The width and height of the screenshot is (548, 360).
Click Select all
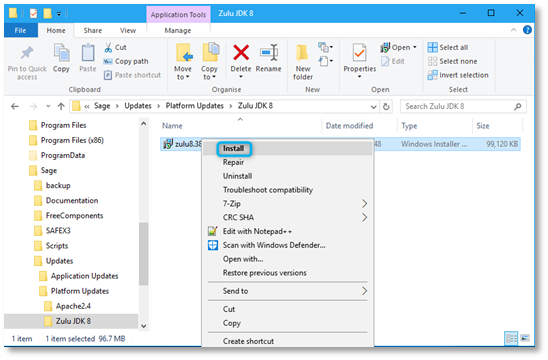448,47
